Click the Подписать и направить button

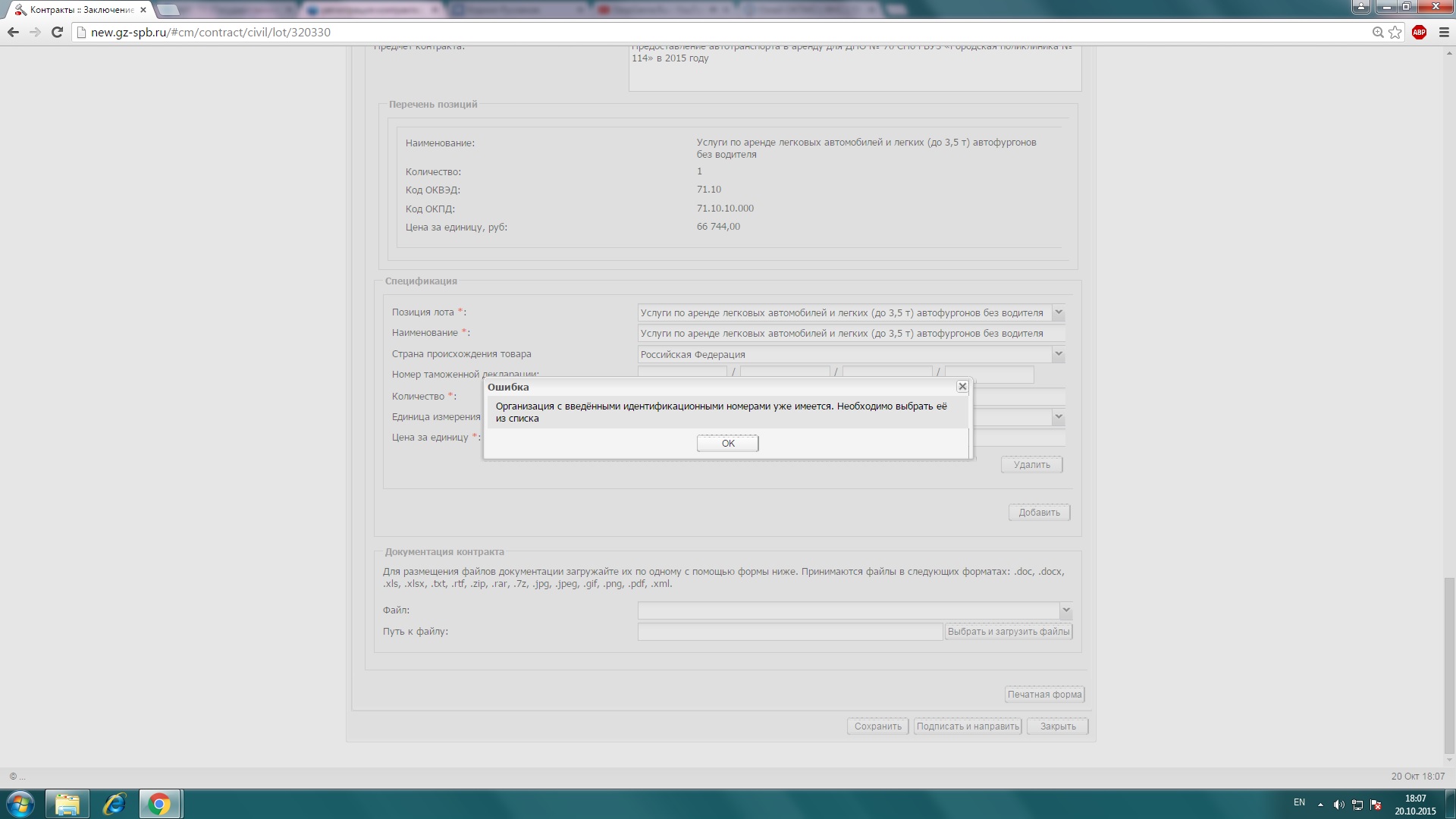tap(968, 726)
